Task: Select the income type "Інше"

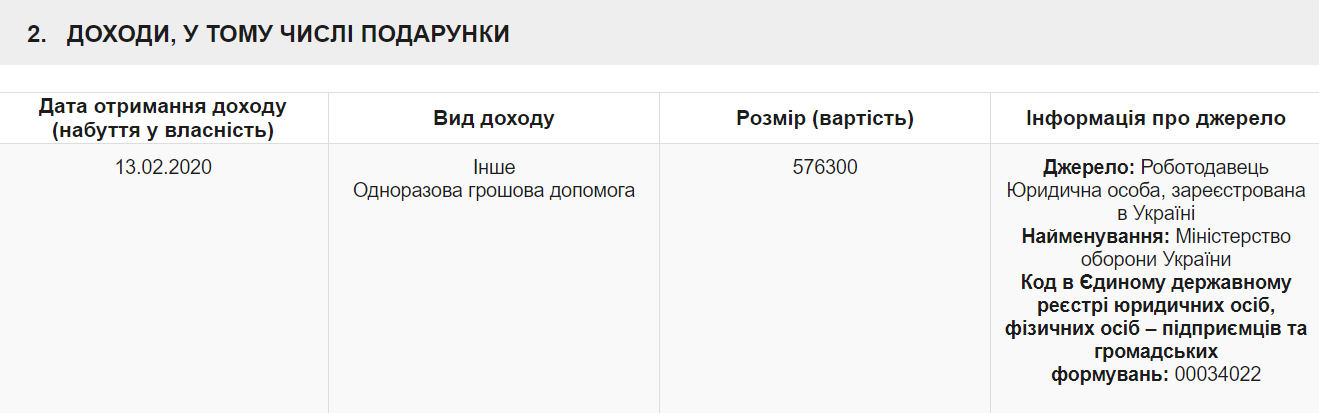Action: 494,167
